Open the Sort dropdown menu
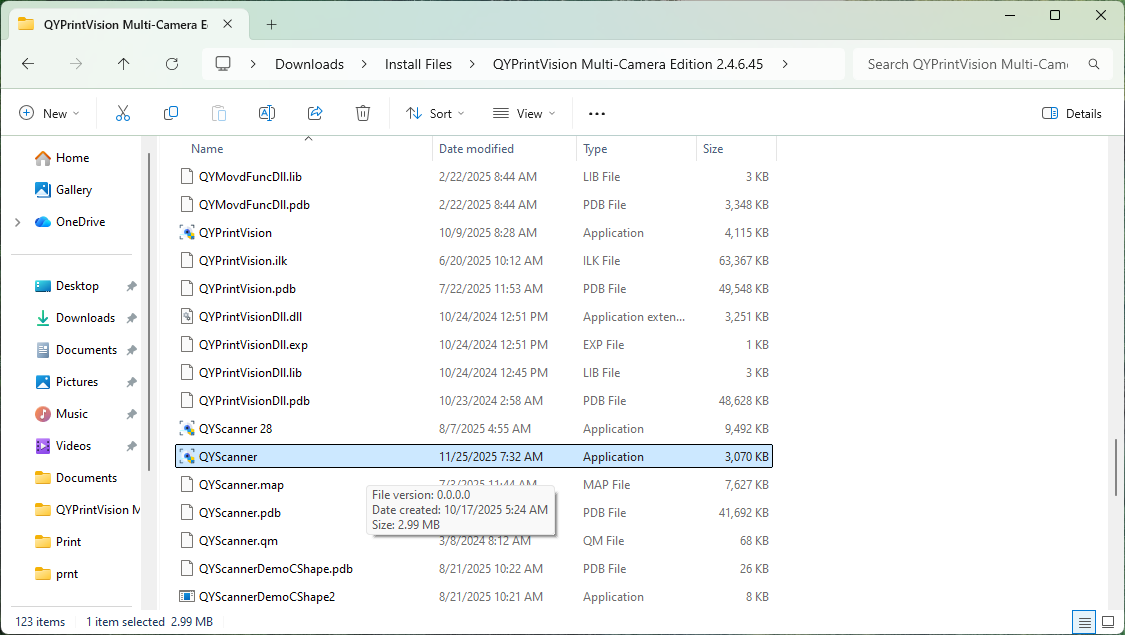The image size is (1125, 635). tap(436, 113)
